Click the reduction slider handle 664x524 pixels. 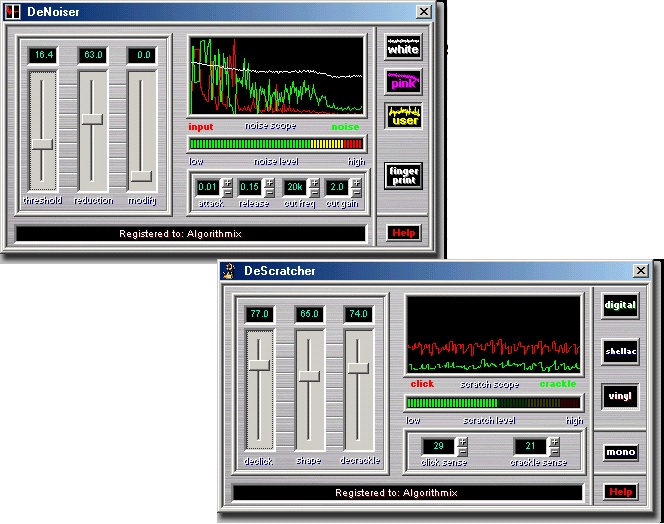pos(92,119)
